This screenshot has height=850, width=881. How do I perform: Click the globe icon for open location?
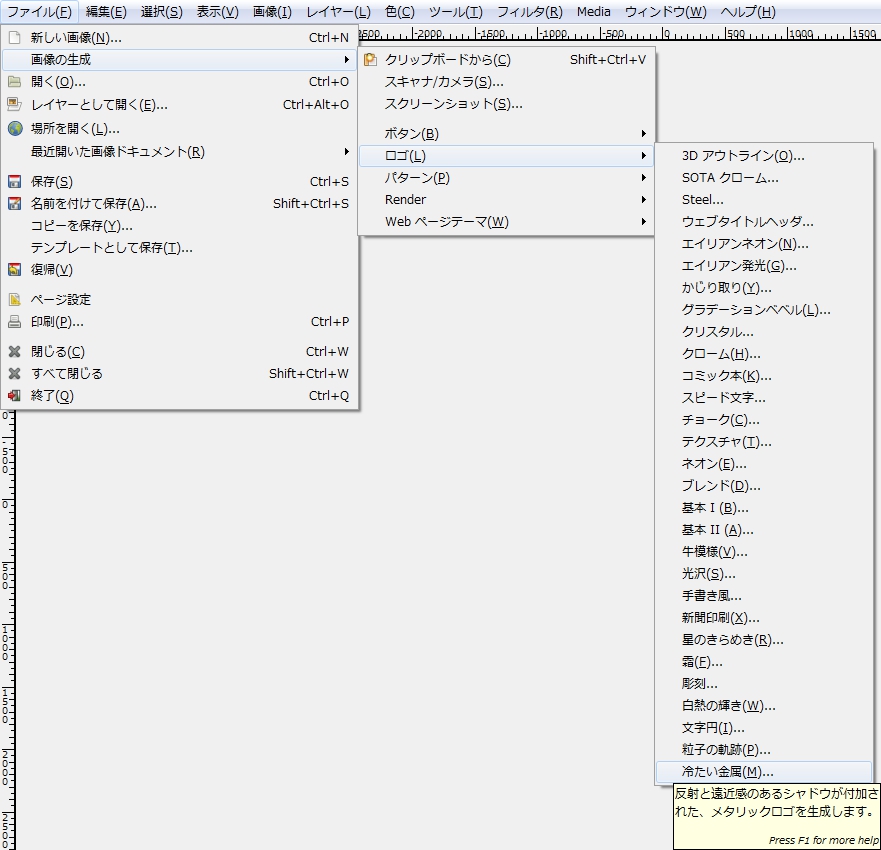point(14,128)
